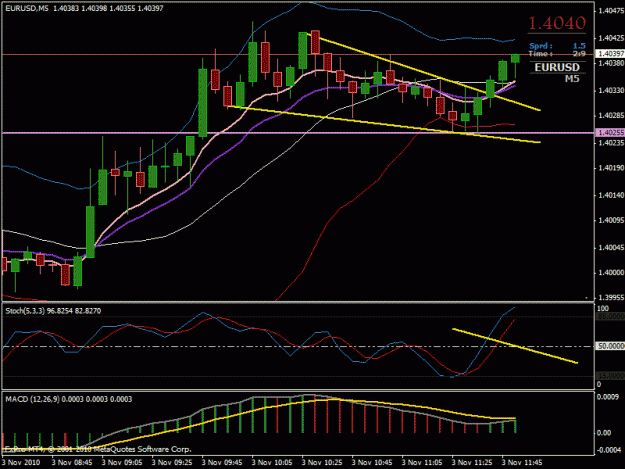Click the 3 Nov 11:05 time label

point(422,463)
